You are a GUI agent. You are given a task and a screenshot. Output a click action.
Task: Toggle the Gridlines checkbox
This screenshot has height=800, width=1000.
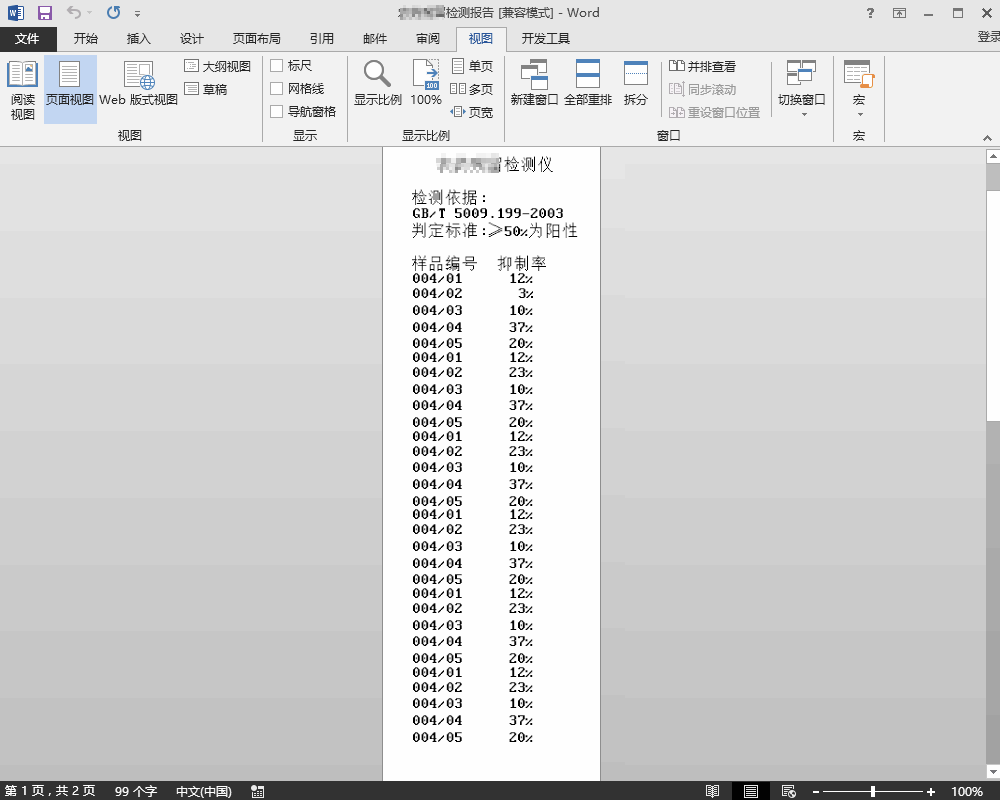click(277, 89)
